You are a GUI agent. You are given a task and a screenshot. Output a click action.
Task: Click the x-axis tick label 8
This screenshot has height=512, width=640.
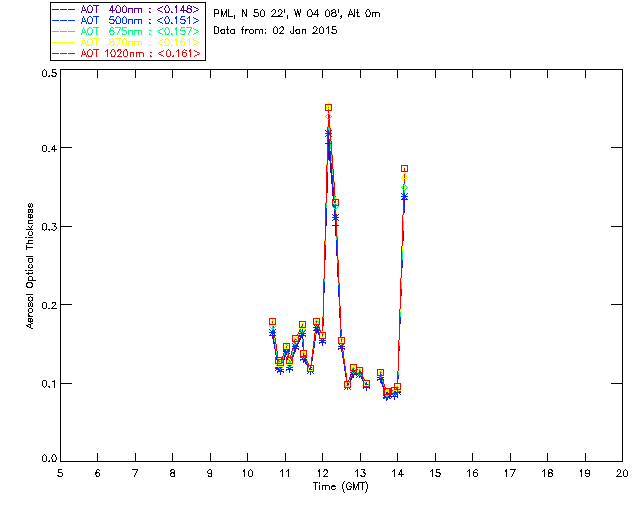click(173, 473)
